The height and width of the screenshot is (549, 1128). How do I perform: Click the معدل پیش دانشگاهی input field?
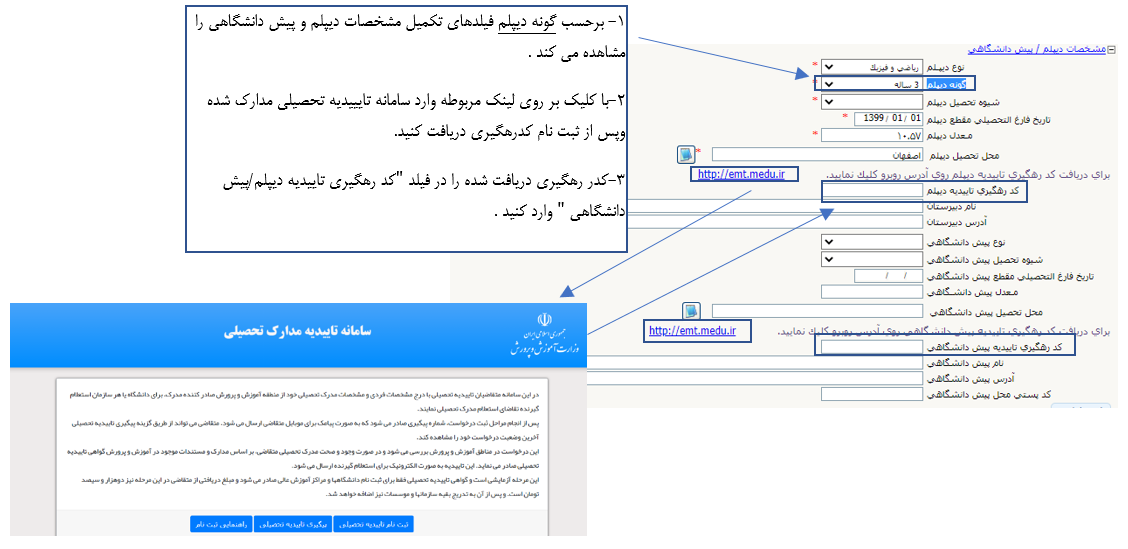(x=872, y=292)
